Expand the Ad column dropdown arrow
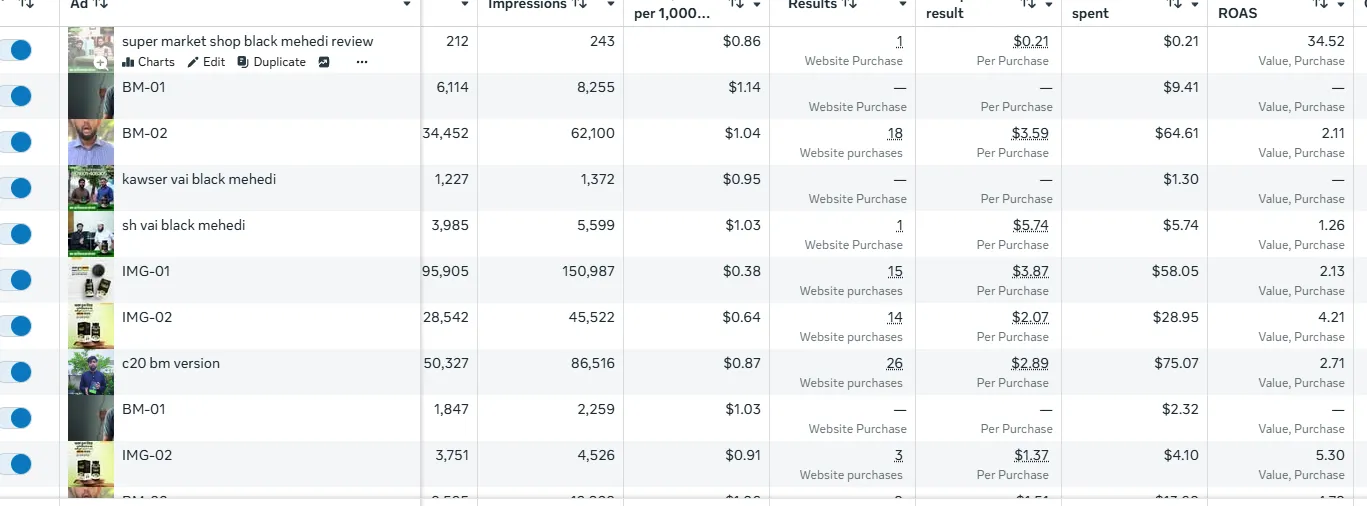This screenshot has width=1367, height=506. point(407,5)
